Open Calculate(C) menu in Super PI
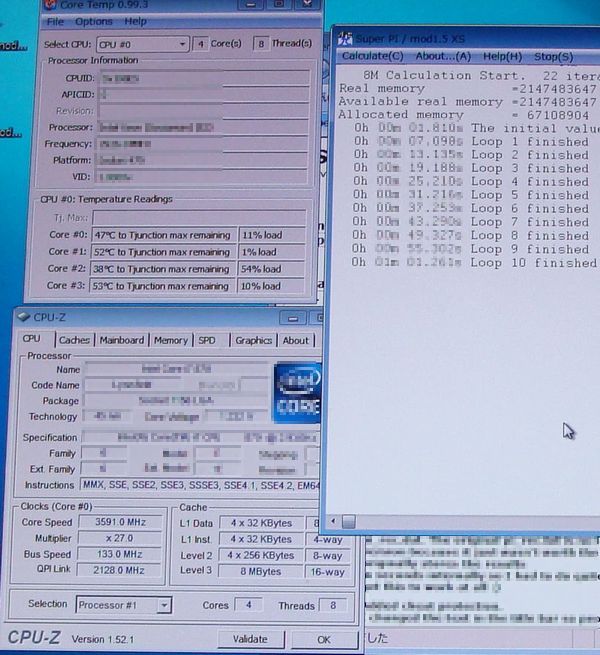Image resolution: width=600 pixels, height=655 pixels. pos(372,56)
